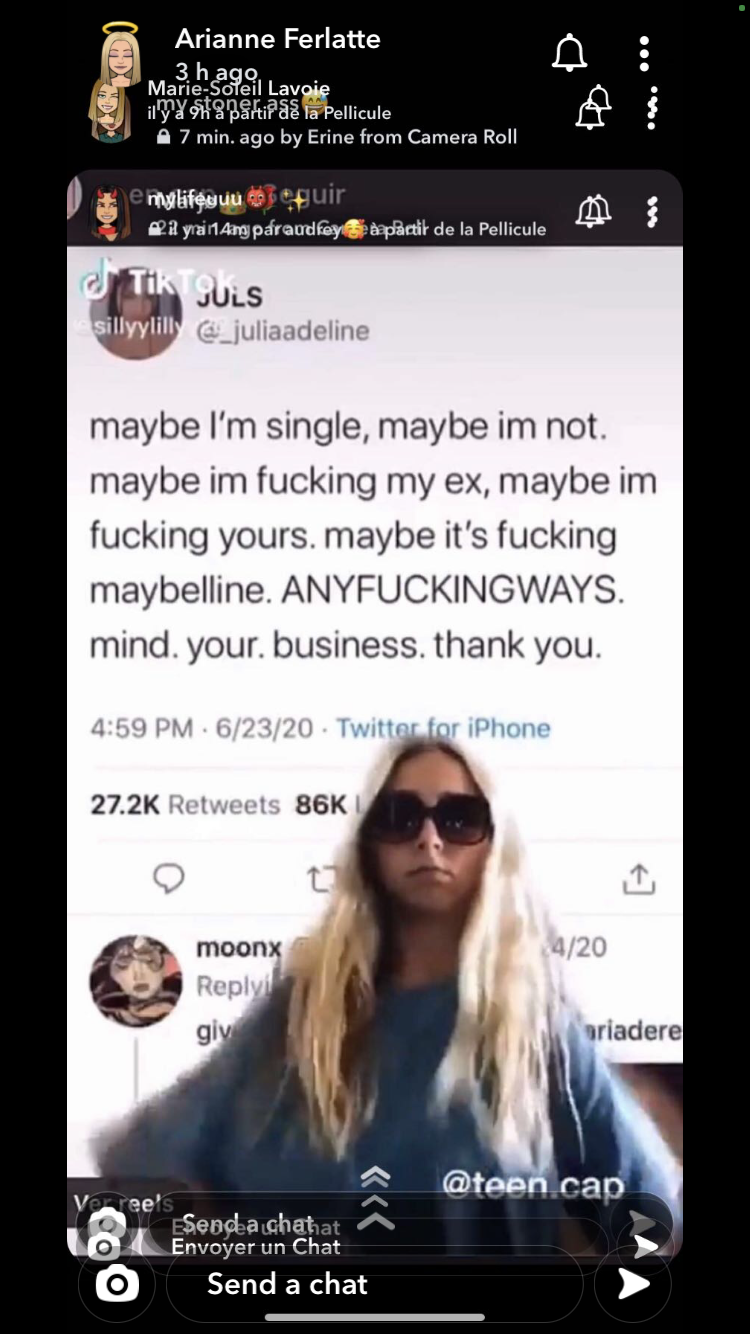Tap the reply speech bubble icon under the tweet
750x1334 pixels.
point(169,878)
